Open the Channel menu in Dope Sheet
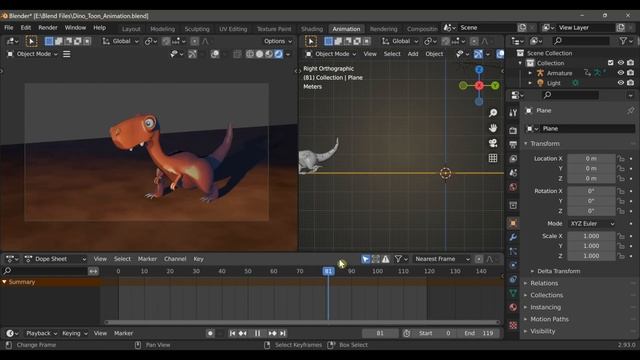Viewport: 640px width, 360px height. 175,259
